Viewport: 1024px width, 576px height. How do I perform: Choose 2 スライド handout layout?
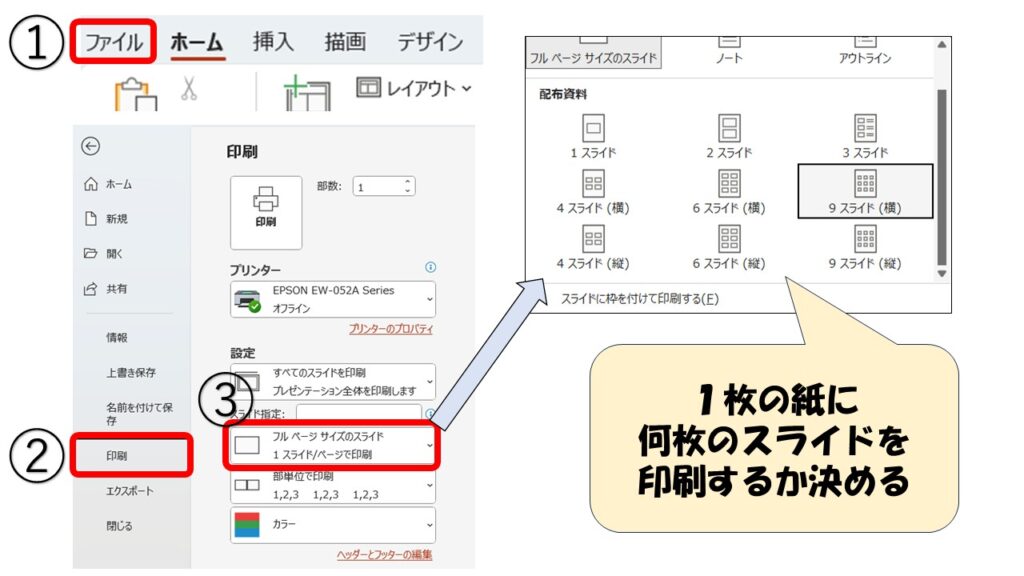[x=729, y=136]
